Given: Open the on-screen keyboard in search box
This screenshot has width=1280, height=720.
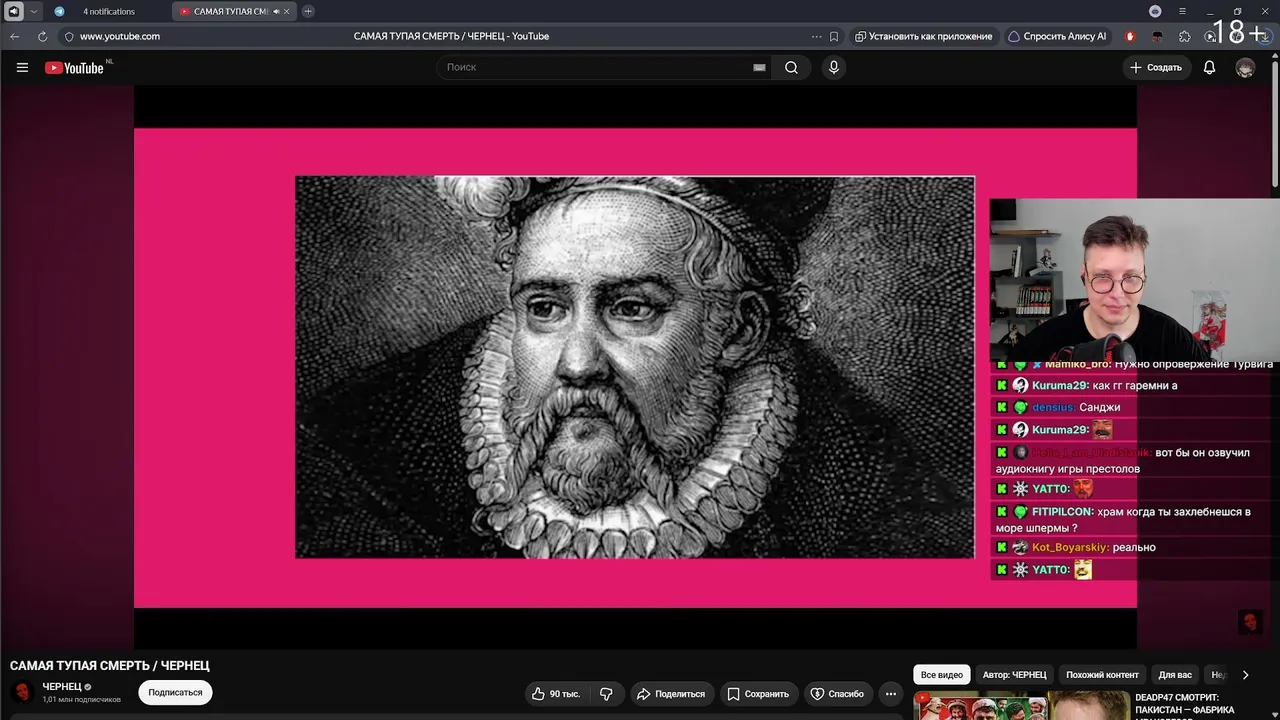Looking at the screenshot, I should [x=759, y=67].
